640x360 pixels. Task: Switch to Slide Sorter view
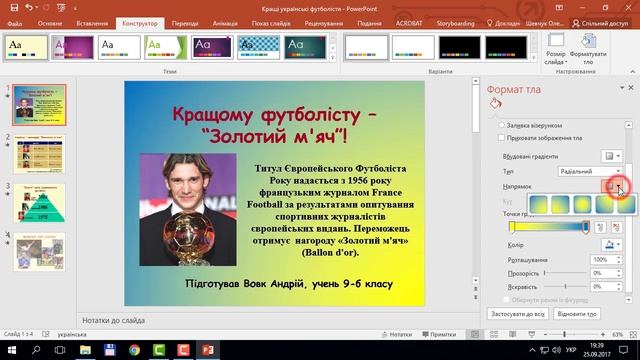[x=494, y=334]
